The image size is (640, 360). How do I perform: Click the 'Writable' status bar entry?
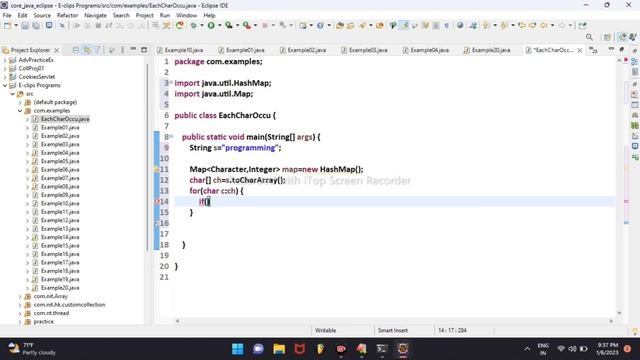pos(325,331)
